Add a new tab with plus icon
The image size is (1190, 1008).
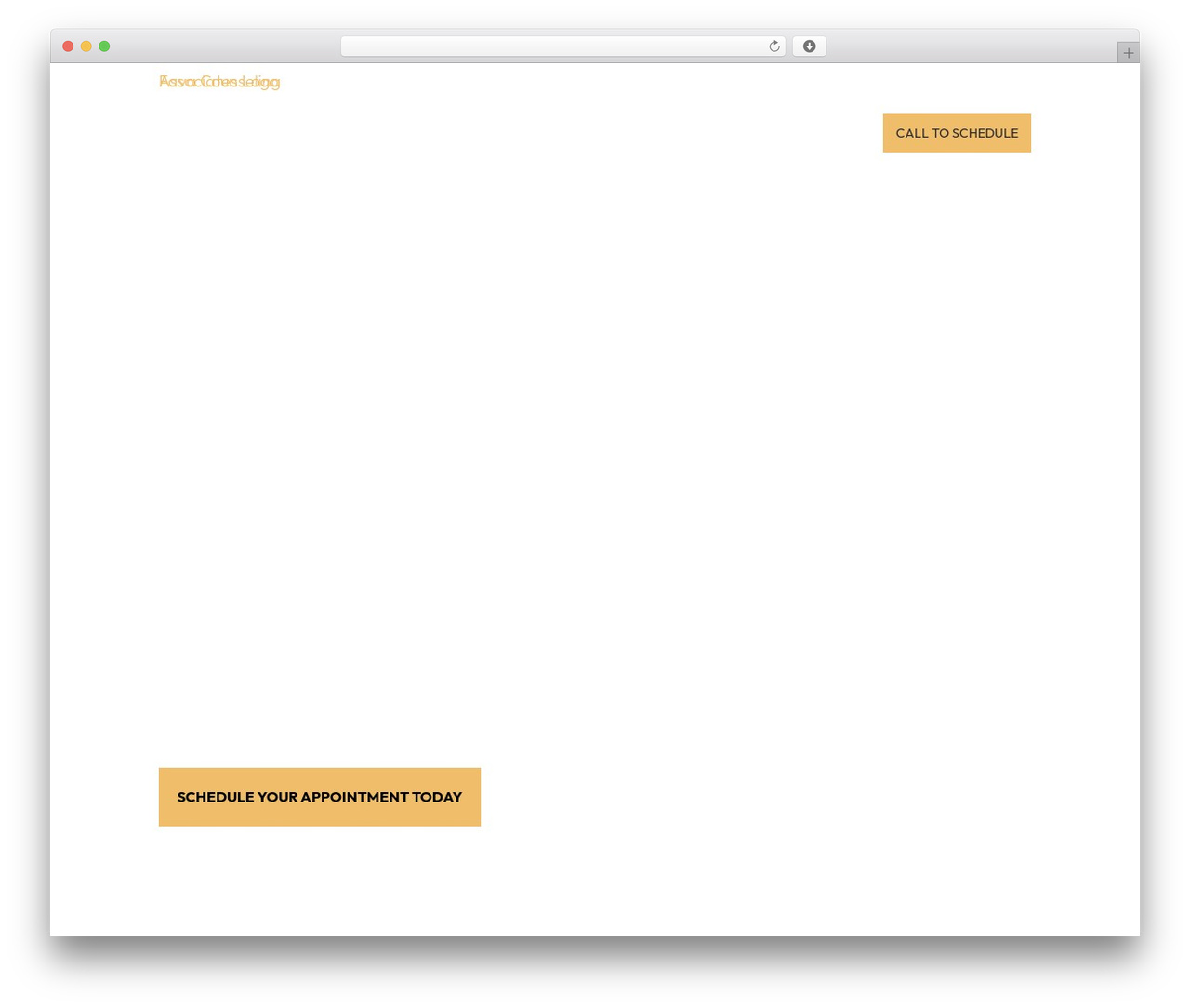coord(1128,53)
